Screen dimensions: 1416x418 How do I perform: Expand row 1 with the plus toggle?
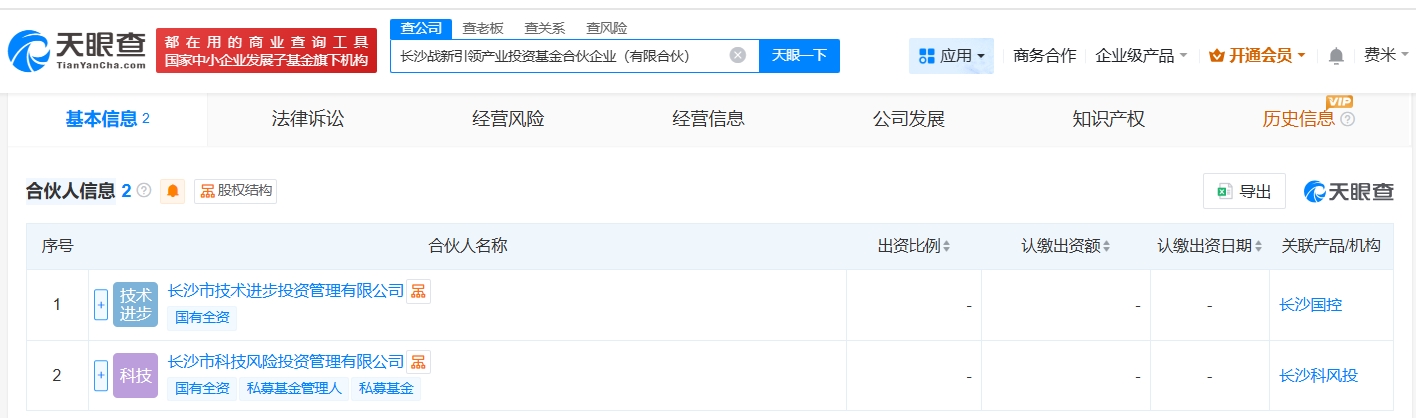click(101, 304)
